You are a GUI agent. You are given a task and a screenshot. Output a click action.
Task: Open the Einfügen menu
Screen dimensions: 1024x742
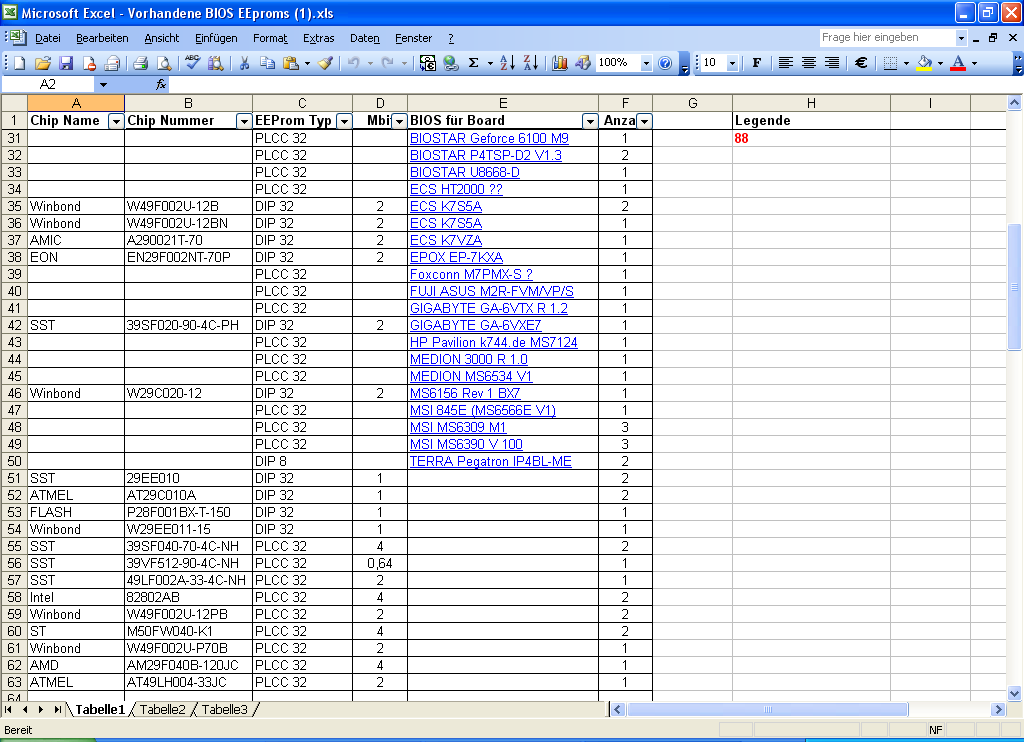pos(216,38)
